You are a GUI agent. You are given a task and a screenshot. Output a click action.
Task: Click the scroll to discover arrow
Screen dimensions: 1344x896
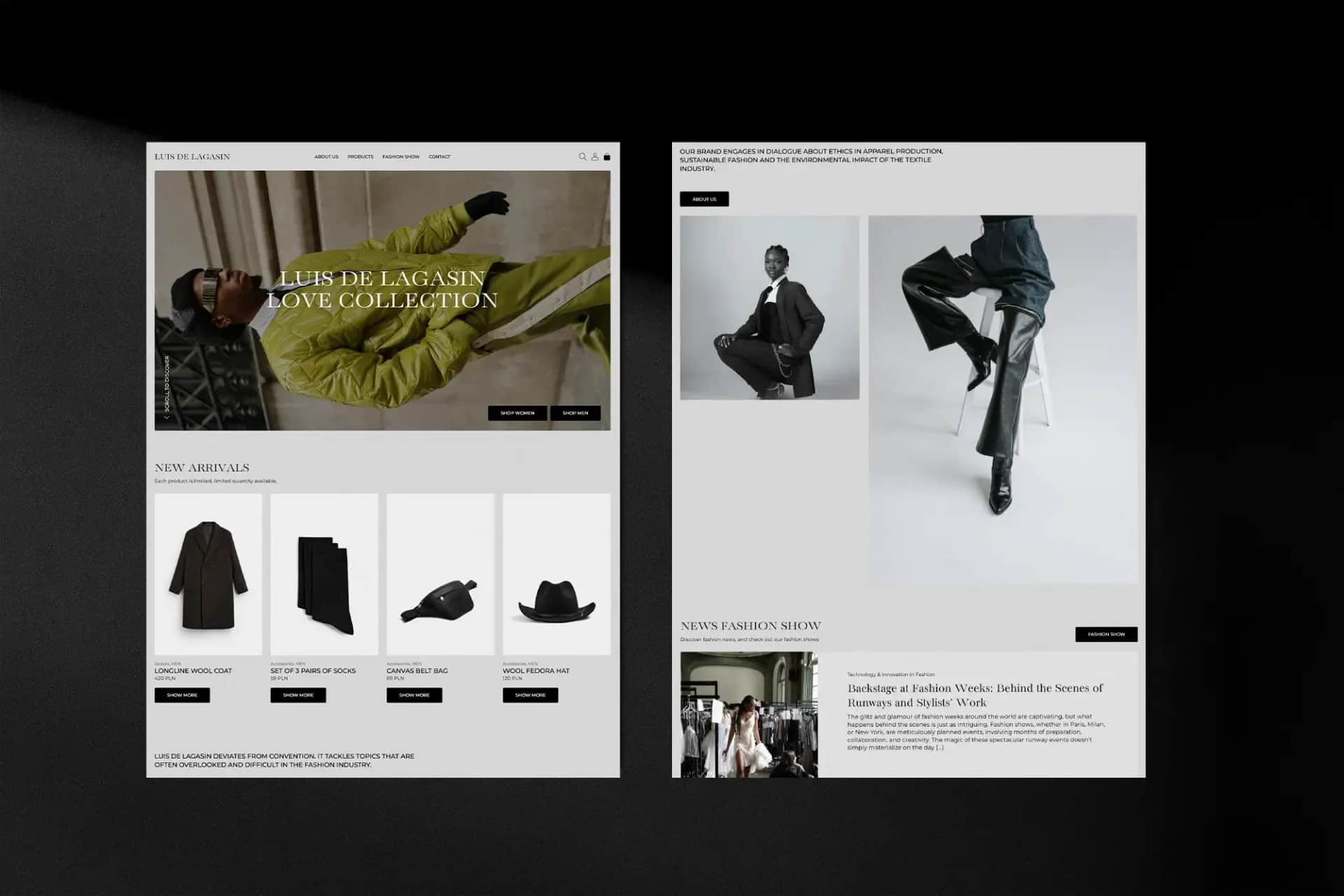point(167,416)
